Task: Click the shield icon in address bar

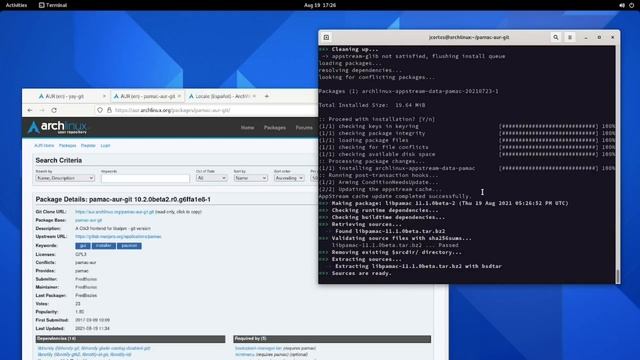Action: click(x=100, y=110)
